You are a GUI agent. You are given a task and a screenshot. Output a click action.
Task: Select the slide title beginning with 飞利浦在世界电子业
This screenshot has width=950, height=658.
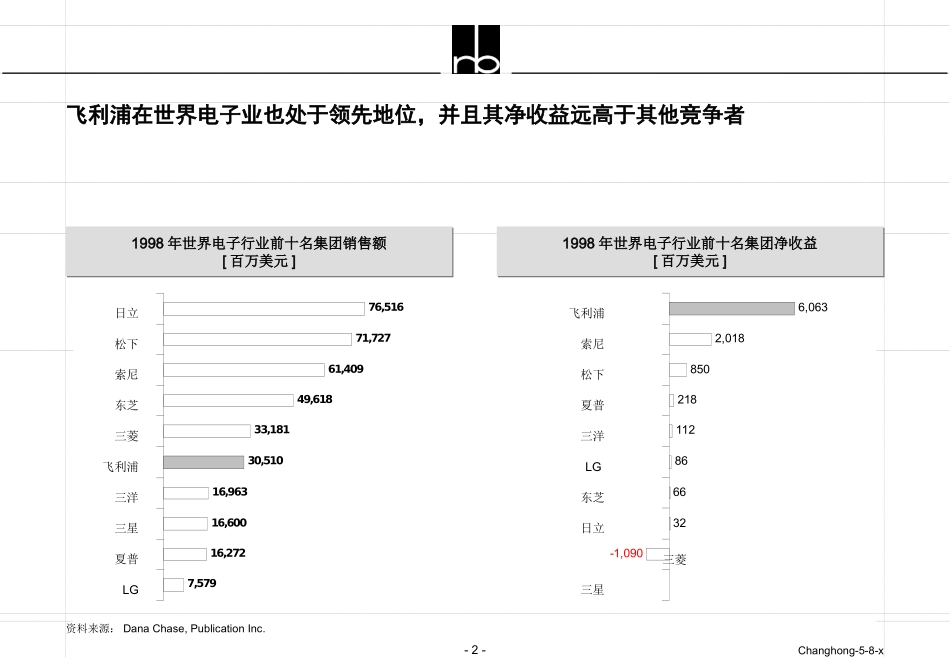click(405, 115)
